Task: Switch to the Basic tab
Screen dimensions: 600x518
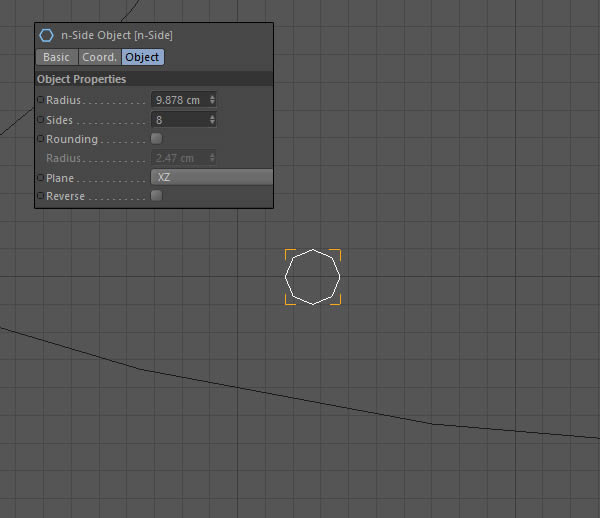Action: 57,57
